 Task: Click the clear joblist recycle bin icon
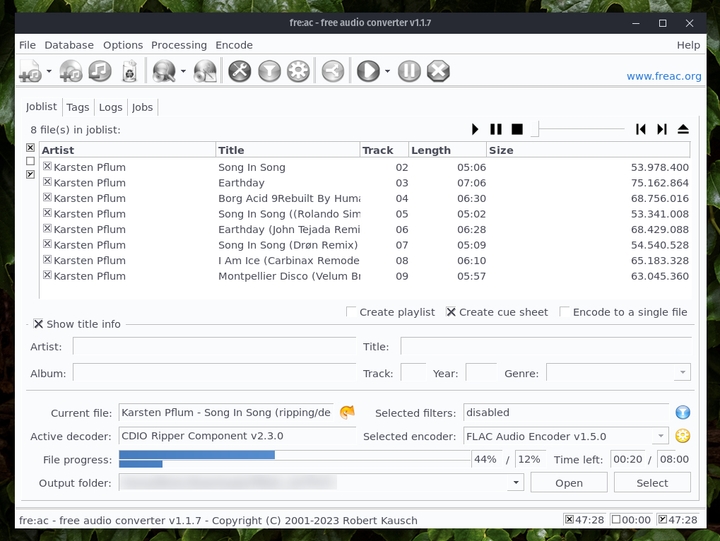point(130,71)
